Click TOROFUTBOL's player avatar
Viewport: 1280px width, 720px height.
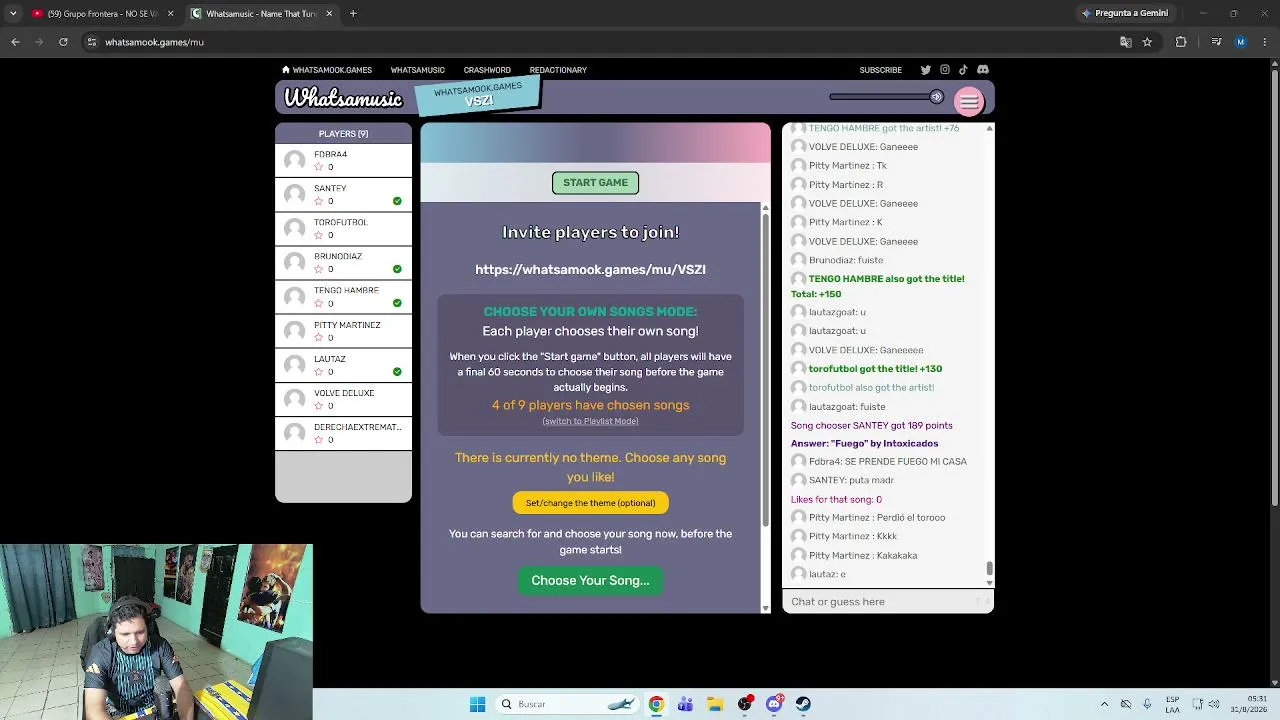(x=294, y=228)
